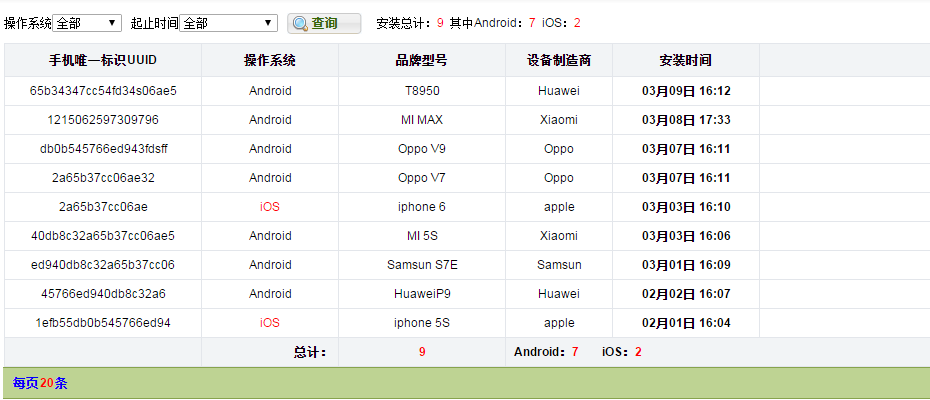Expand the 起止时间 dropdown
Image resolution: width=930 pixels, height=400 pixels.
point(228,23)
